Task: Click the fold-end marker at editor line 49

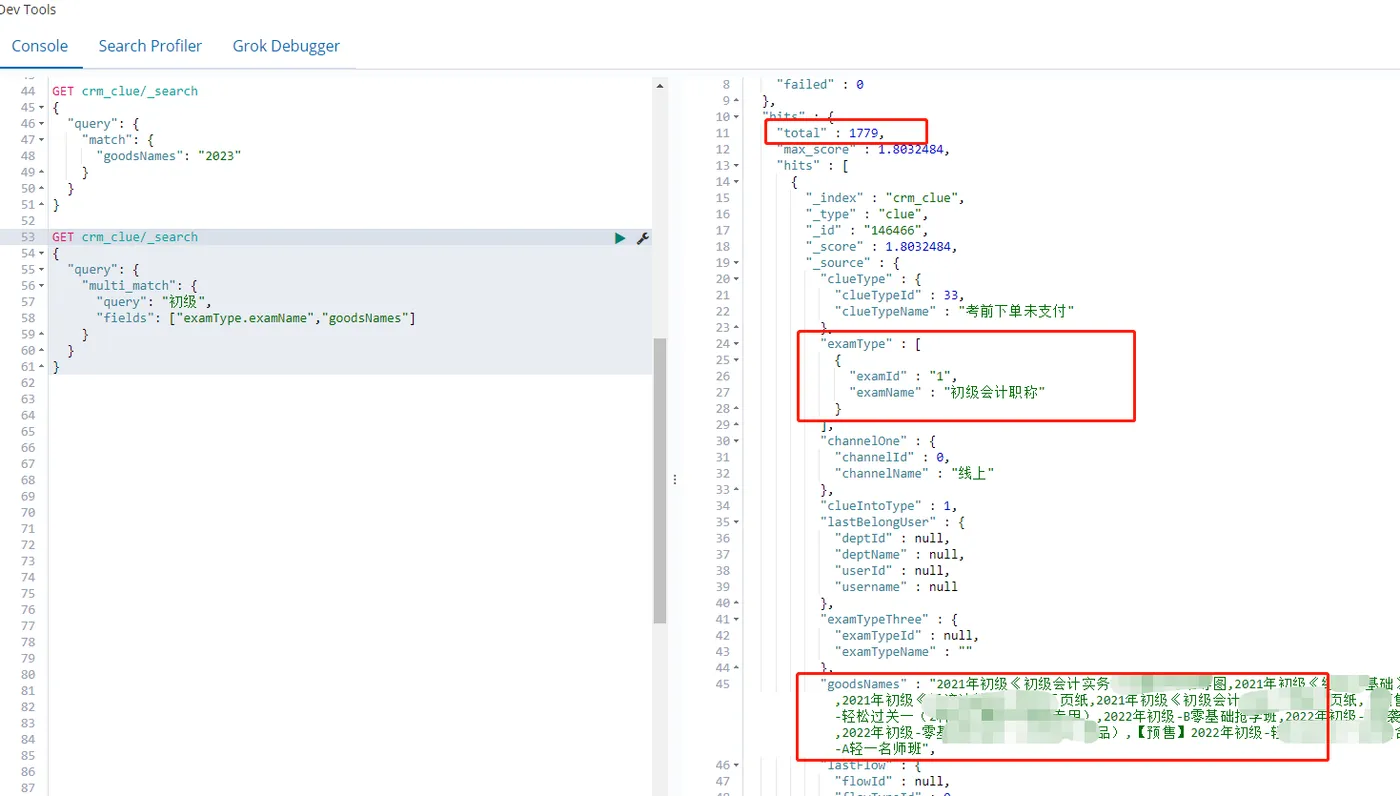Action: pyautogui.click(x=40, y=173)
